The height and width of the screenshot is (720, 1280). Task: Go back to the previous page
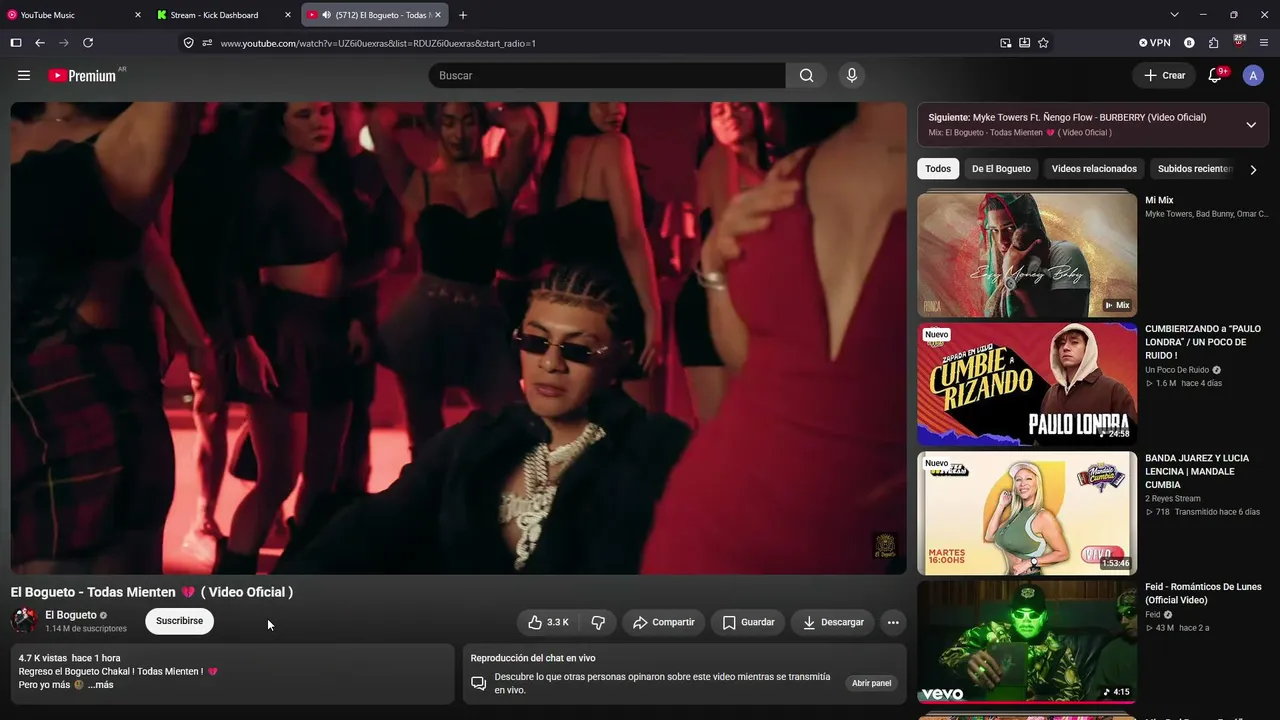[x=40, y=43]
